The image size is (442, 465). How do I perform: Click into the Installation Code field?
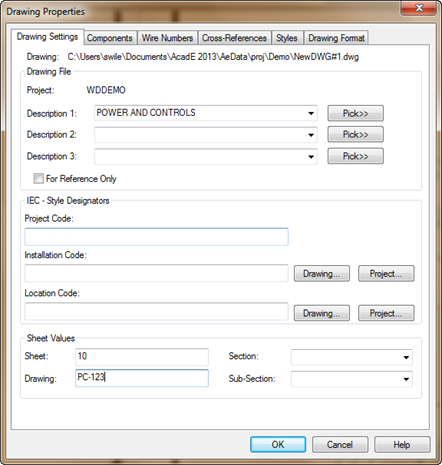tap(156, 273)
